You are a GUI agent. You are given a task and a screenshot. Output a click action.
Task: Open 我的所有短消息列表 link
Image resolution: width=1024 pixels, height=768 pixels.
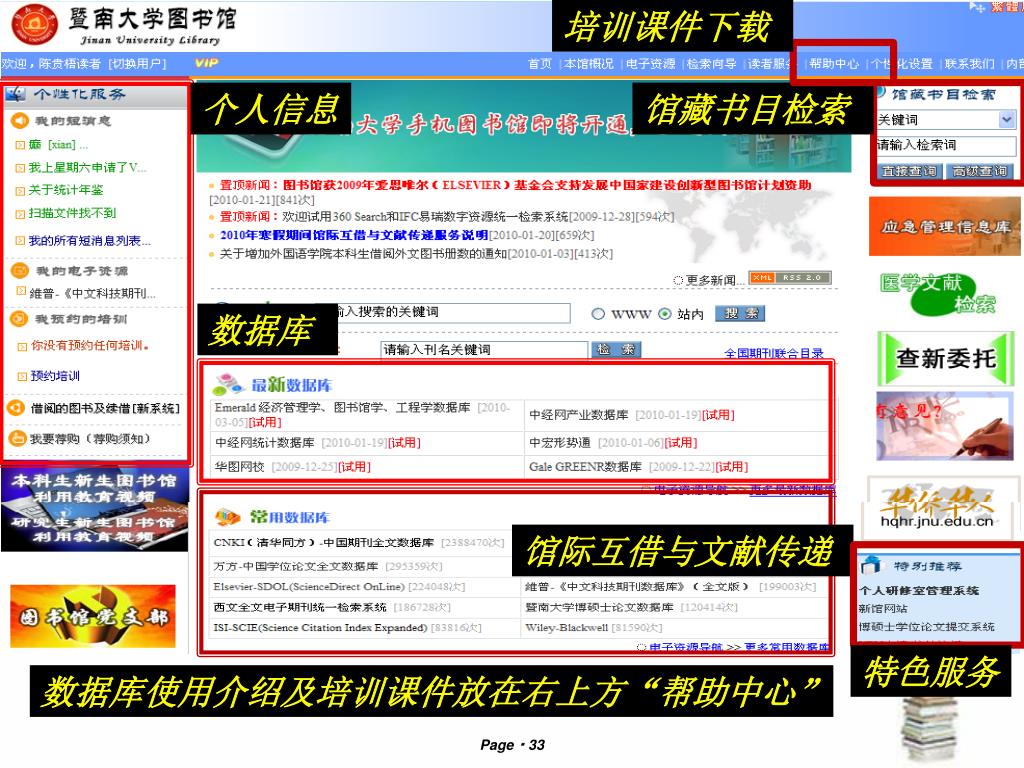(89, 241)
